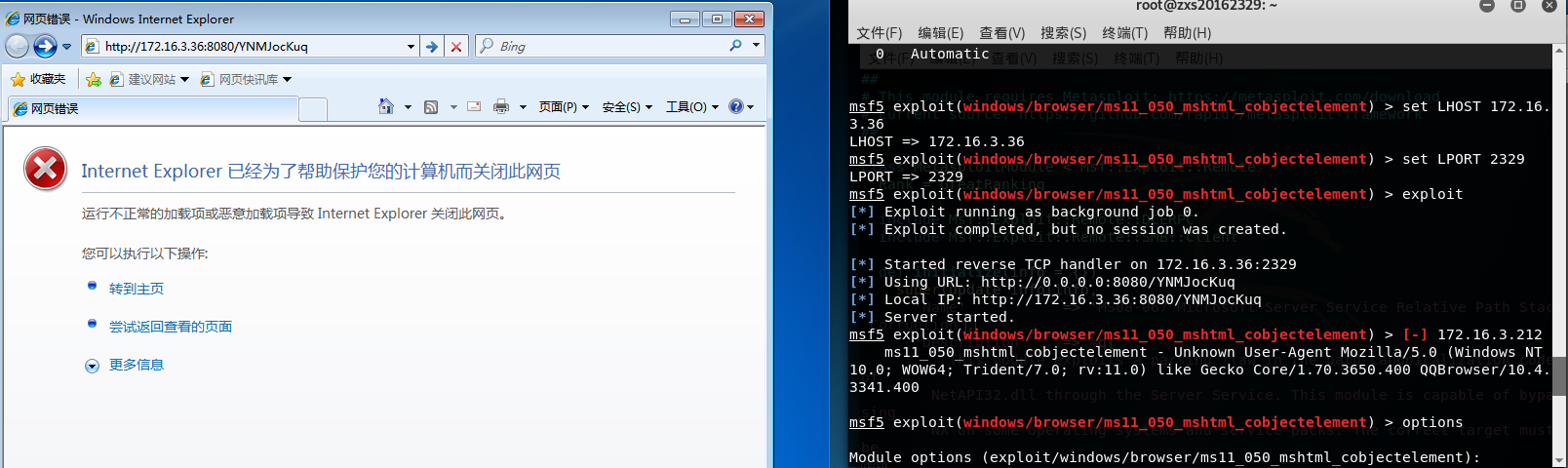The image size is (1568, 468).
Task: Open the 网页快讯库 web slice gallery
Action: [239, 79]
